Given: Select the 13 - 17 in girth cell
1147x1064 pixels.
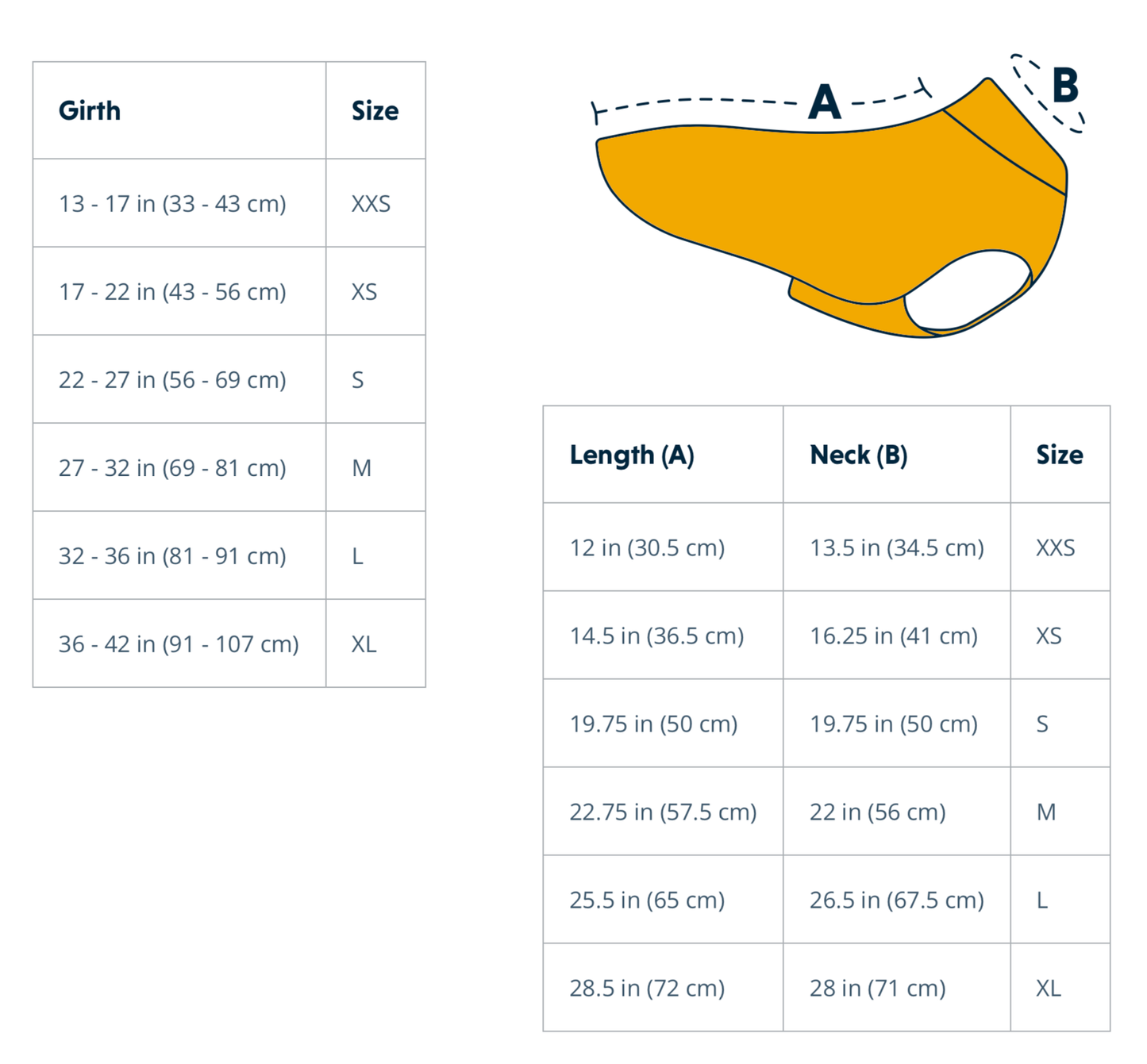Looking at the screenshot, I should coord(172,204).
